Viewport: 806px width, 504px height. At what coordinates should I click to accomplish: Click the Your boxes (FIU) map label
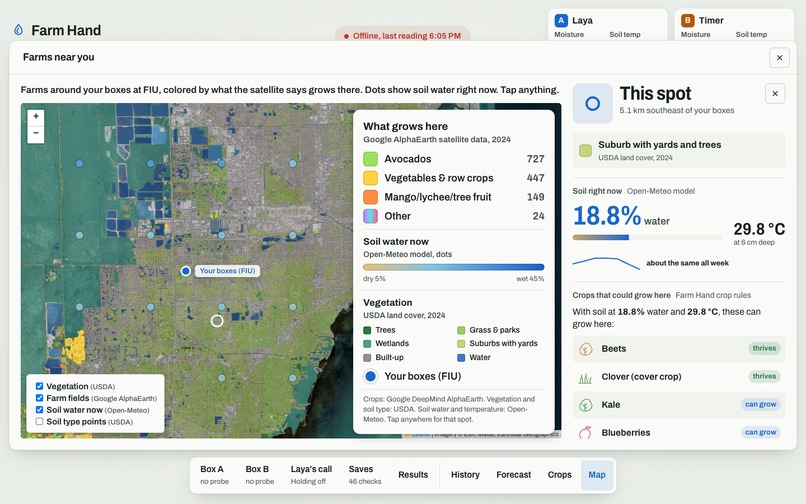click(x=227, y=271)
